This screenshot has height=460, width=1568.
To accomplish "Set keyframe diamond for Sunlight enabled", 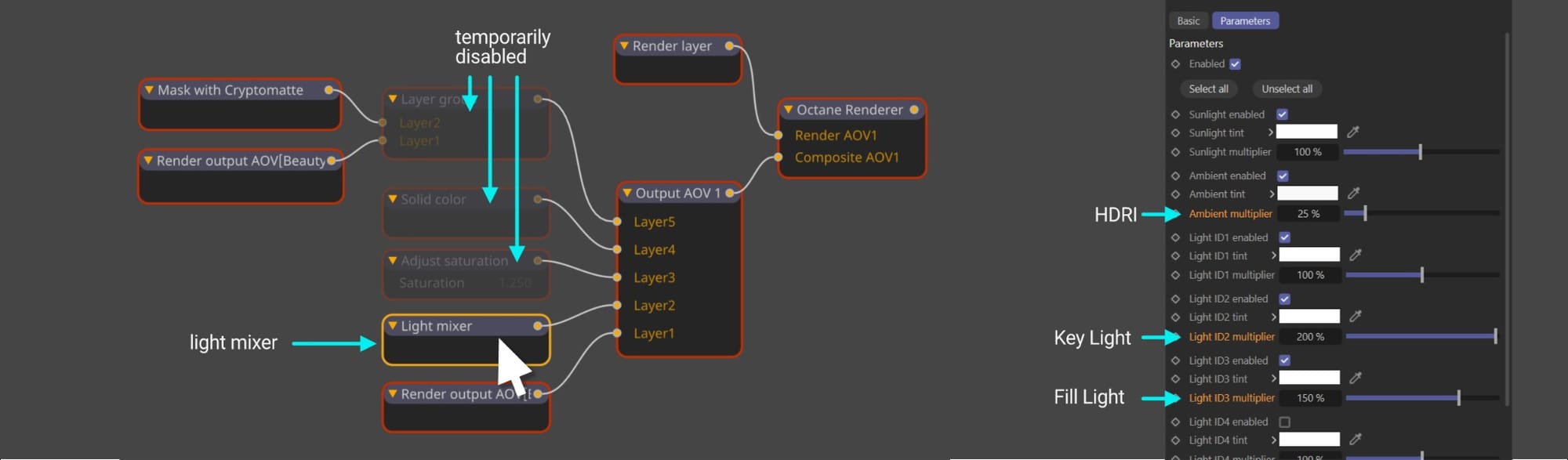I will pyautogui.click(x=1175, y=114).
